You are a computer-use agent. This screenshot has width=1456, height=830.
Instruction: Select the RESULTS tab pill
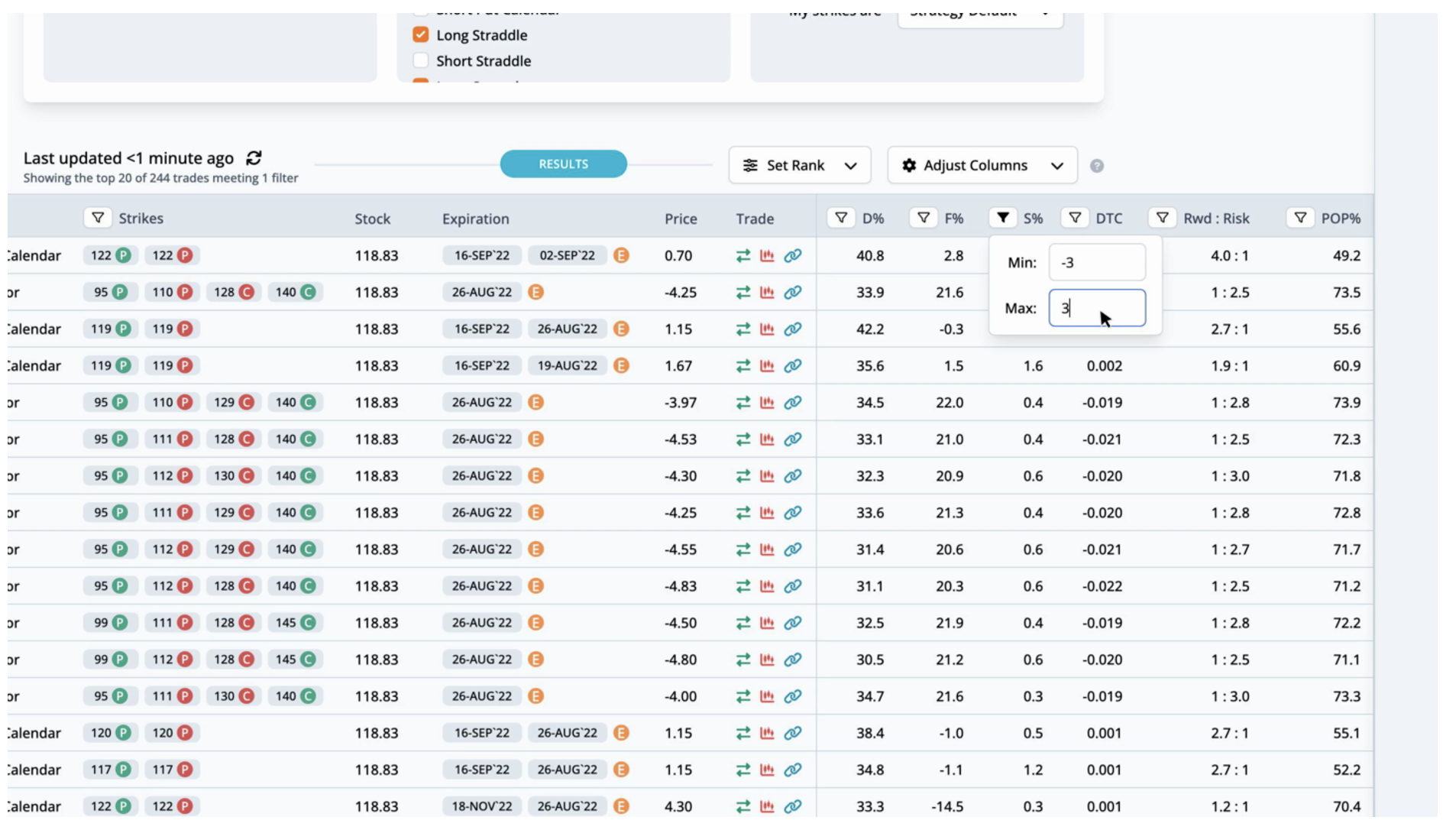(563, 164)
